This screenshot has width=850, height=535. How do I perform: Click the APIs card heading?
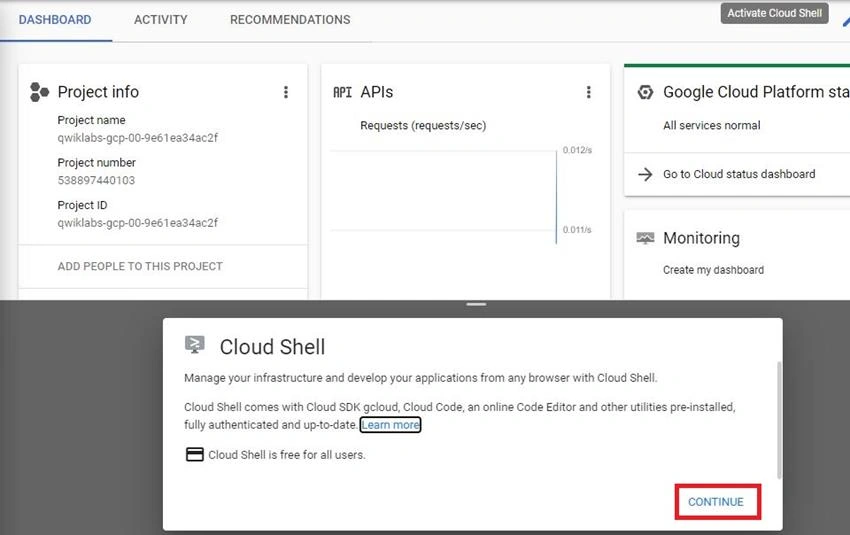point(377,92)
